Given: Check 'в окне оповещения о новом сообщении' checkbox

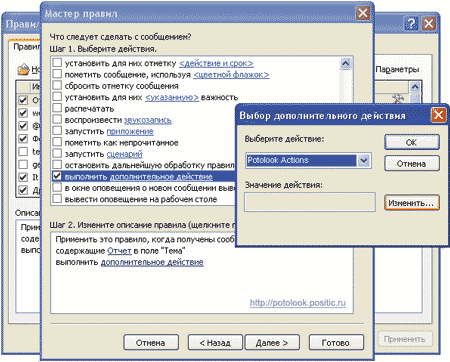Looking at the screenshot, I should click(x=57, y=187).
